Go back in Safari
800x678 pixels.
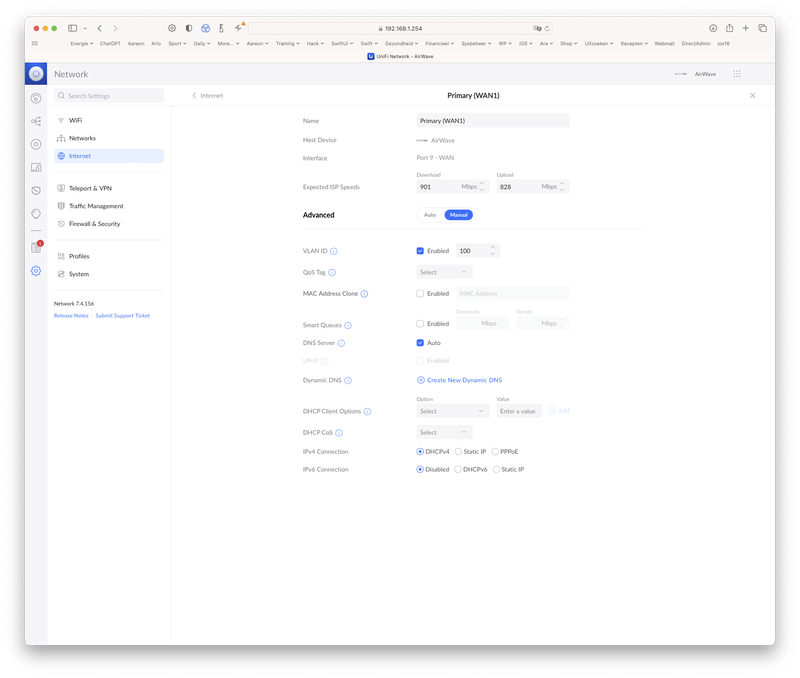pyautogui.click(x=99, y=28)
